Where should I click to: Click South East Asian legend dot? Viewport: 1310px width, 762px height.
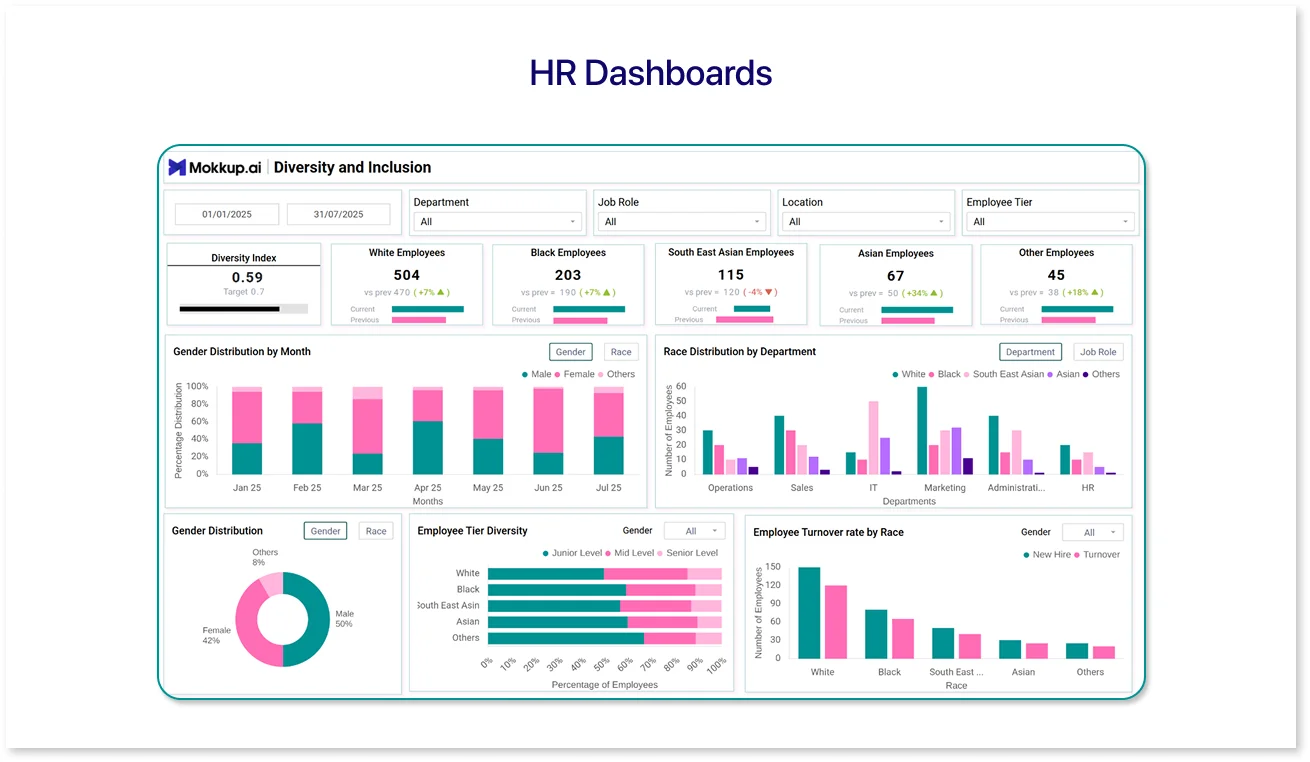[x=967, y=374]
